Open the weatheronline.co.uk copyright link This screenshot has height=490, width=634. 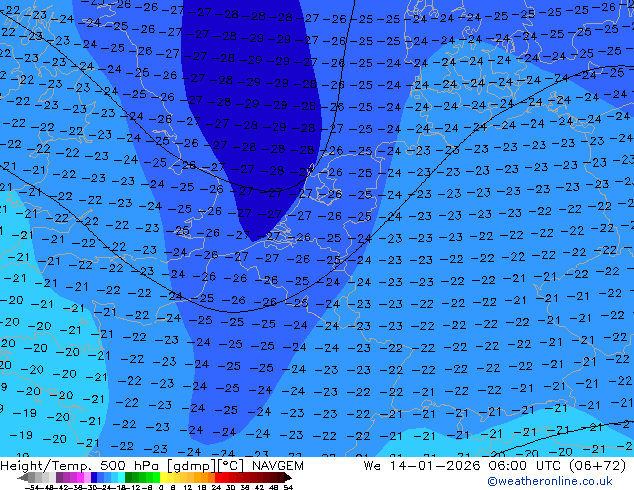point(549,481)
